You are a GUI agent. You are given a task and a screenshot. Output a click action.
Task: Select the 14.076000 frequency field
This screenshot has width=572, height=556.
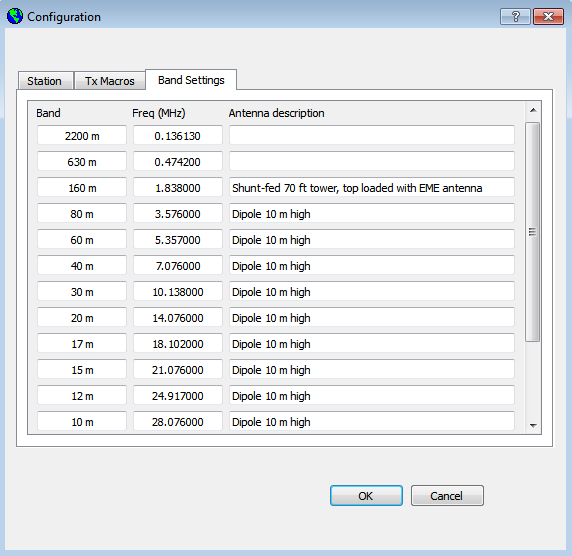178,317
